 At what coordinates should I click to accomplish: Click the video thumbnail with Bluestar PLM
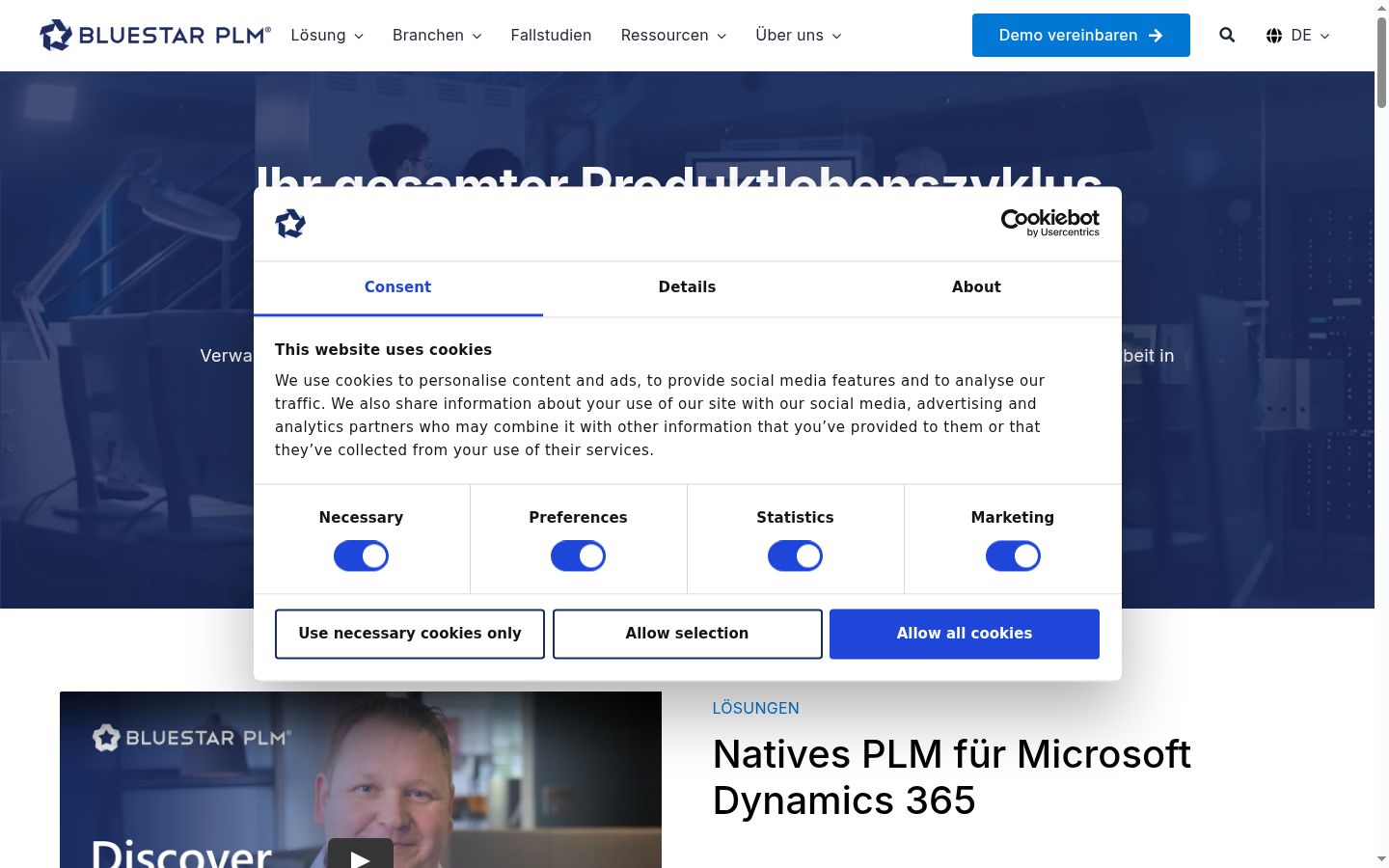click(361, 779)
